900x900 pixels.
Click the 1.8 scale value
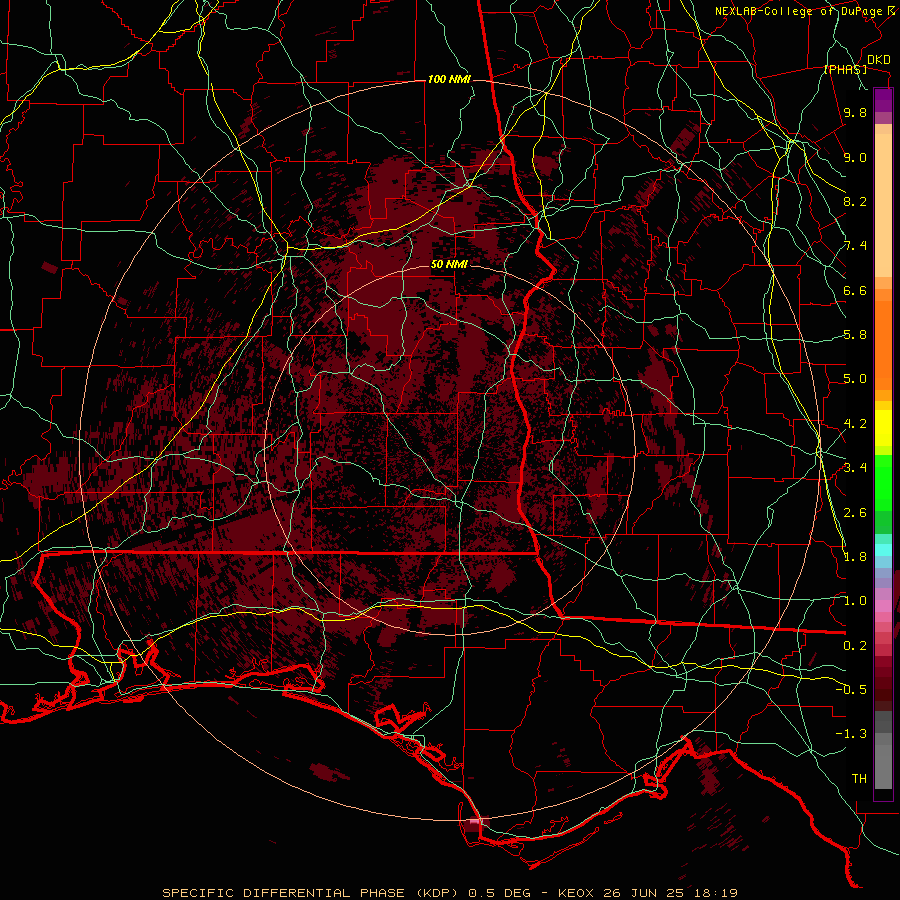coord(855,557)
